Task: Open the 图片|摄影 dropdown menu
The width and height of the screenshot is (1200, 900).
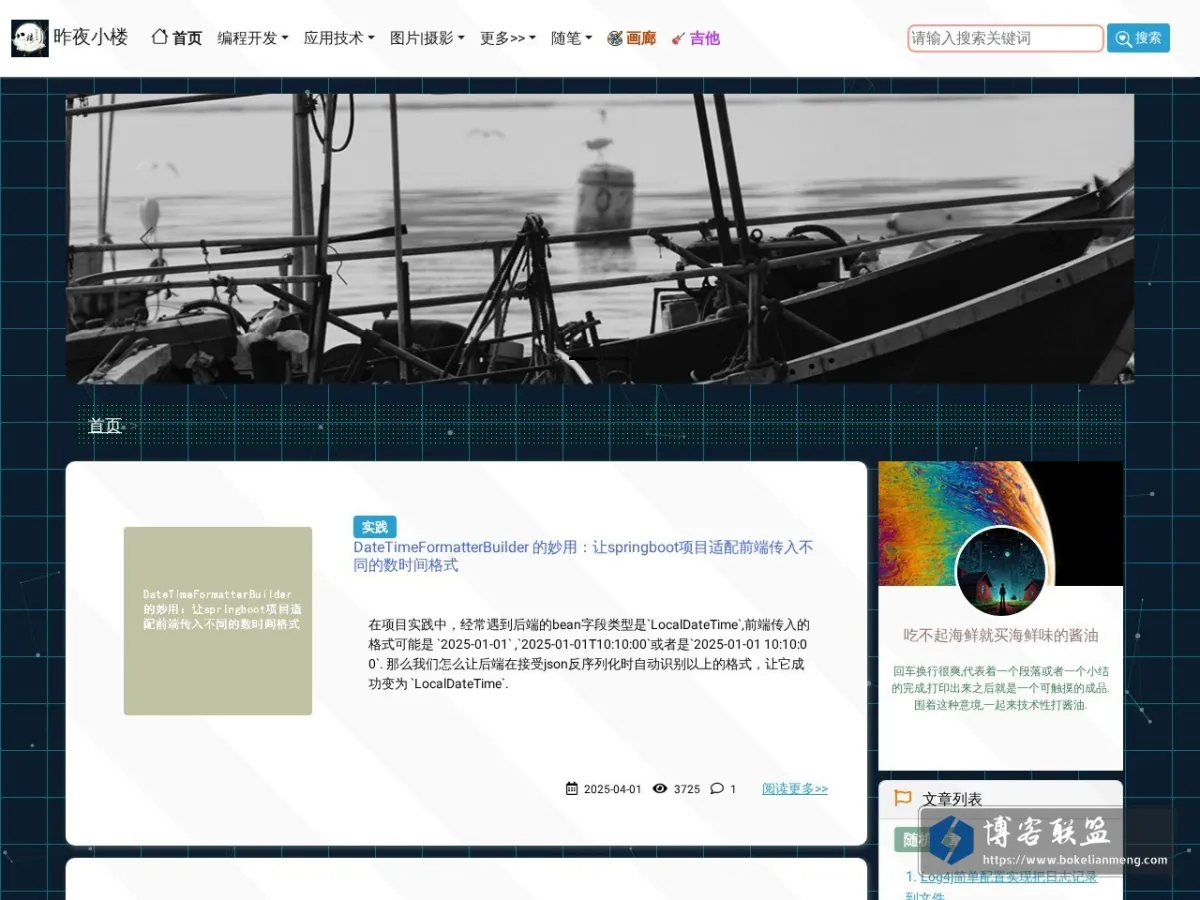Action: click(x=427, y=38)
